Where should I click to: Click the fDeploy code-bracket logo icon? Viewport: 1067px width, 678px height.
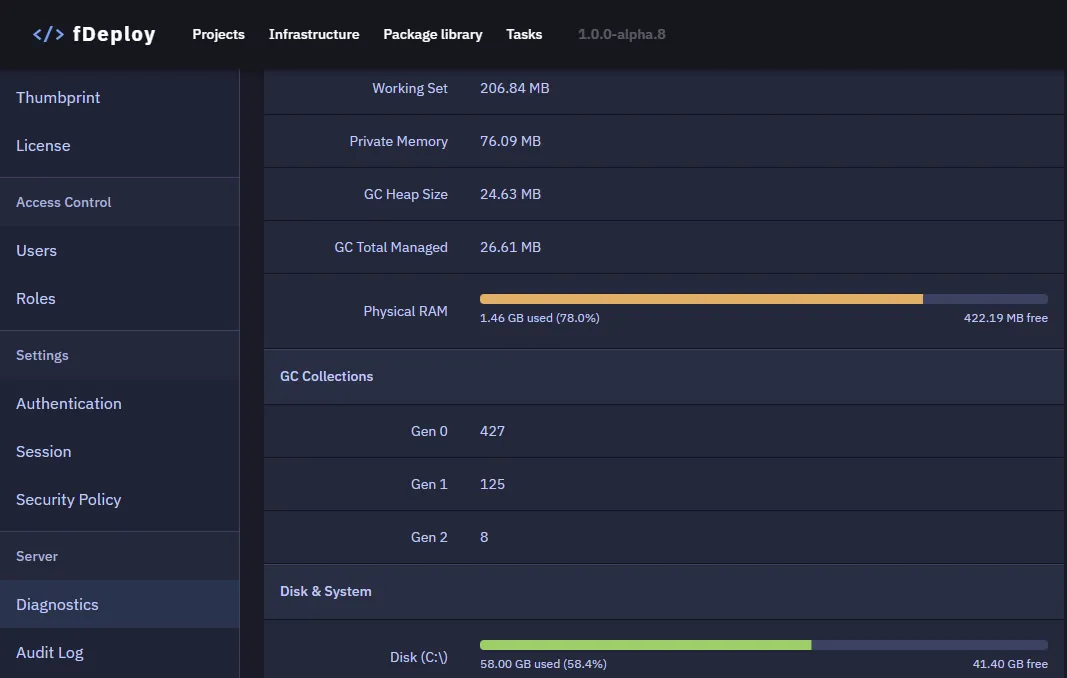click(48, 34)
